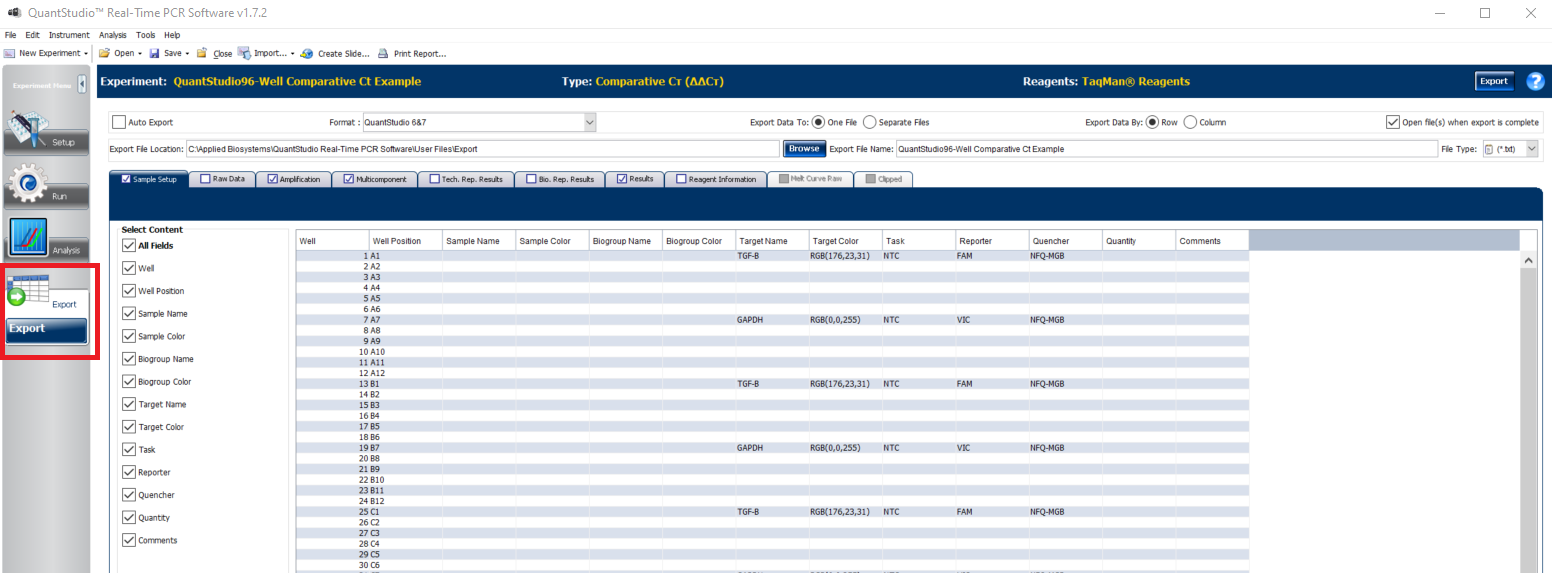Uncheck the Well Position field checkbox

128,291
